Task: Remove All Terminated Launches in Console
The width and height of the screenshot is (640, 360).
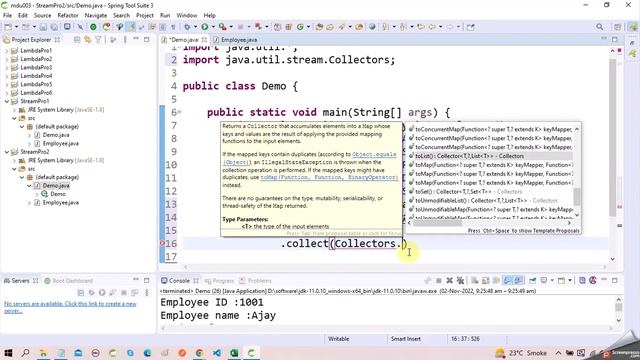Action: pyautogui.click(x=460, y=280)
